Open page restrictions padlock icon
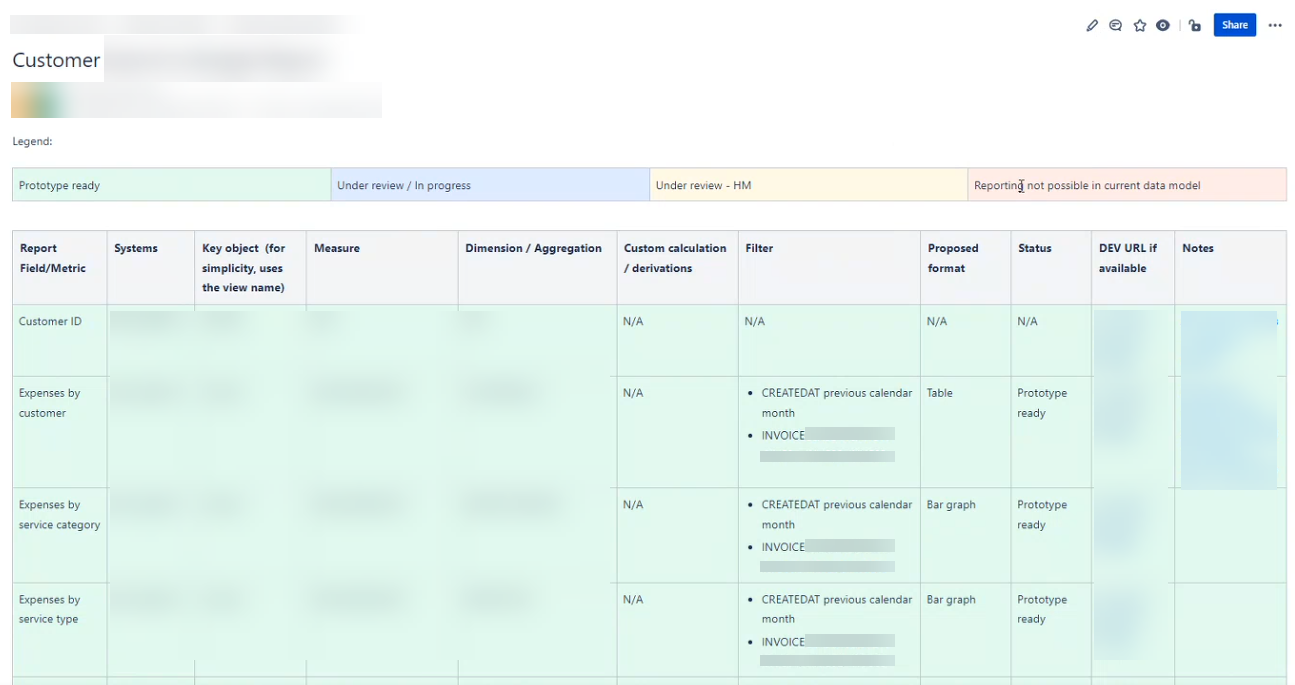This screenshot has width=1295, height=685. pyautogui.click(x=1195, y=26)
